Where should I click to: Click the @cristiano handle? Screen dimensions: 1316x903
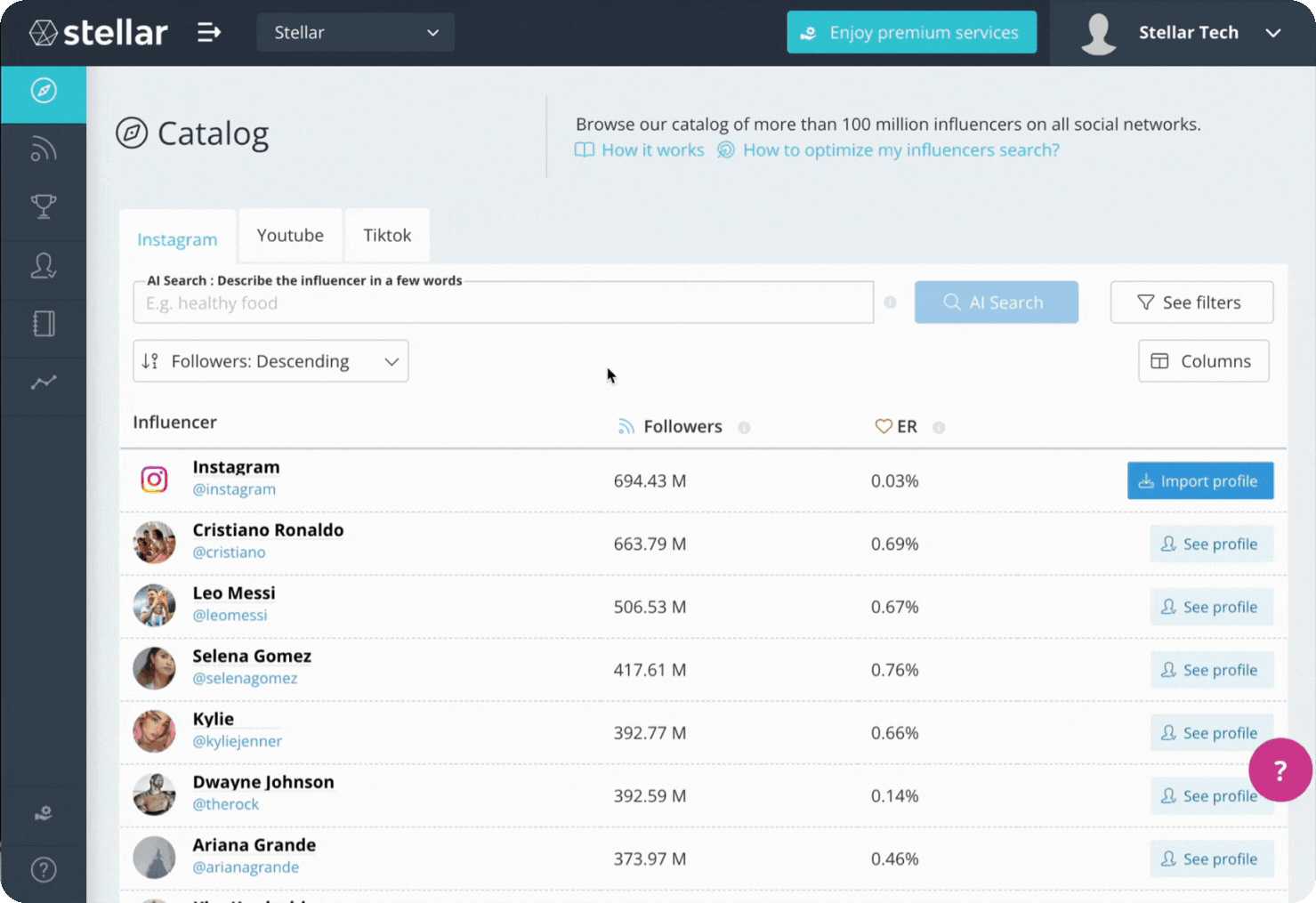point(229,552)
